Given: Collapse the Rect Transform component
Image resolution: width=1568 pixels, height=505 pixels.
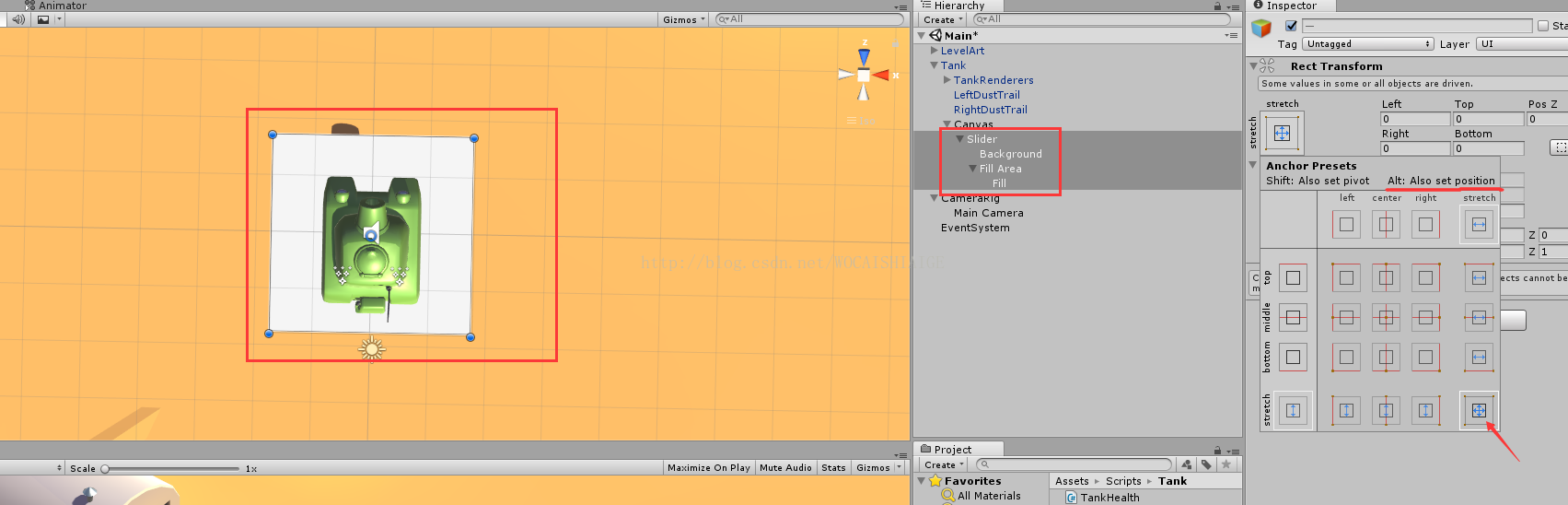Looking at the screenshot, I should pyautogui.click(x=1254, y=65).
